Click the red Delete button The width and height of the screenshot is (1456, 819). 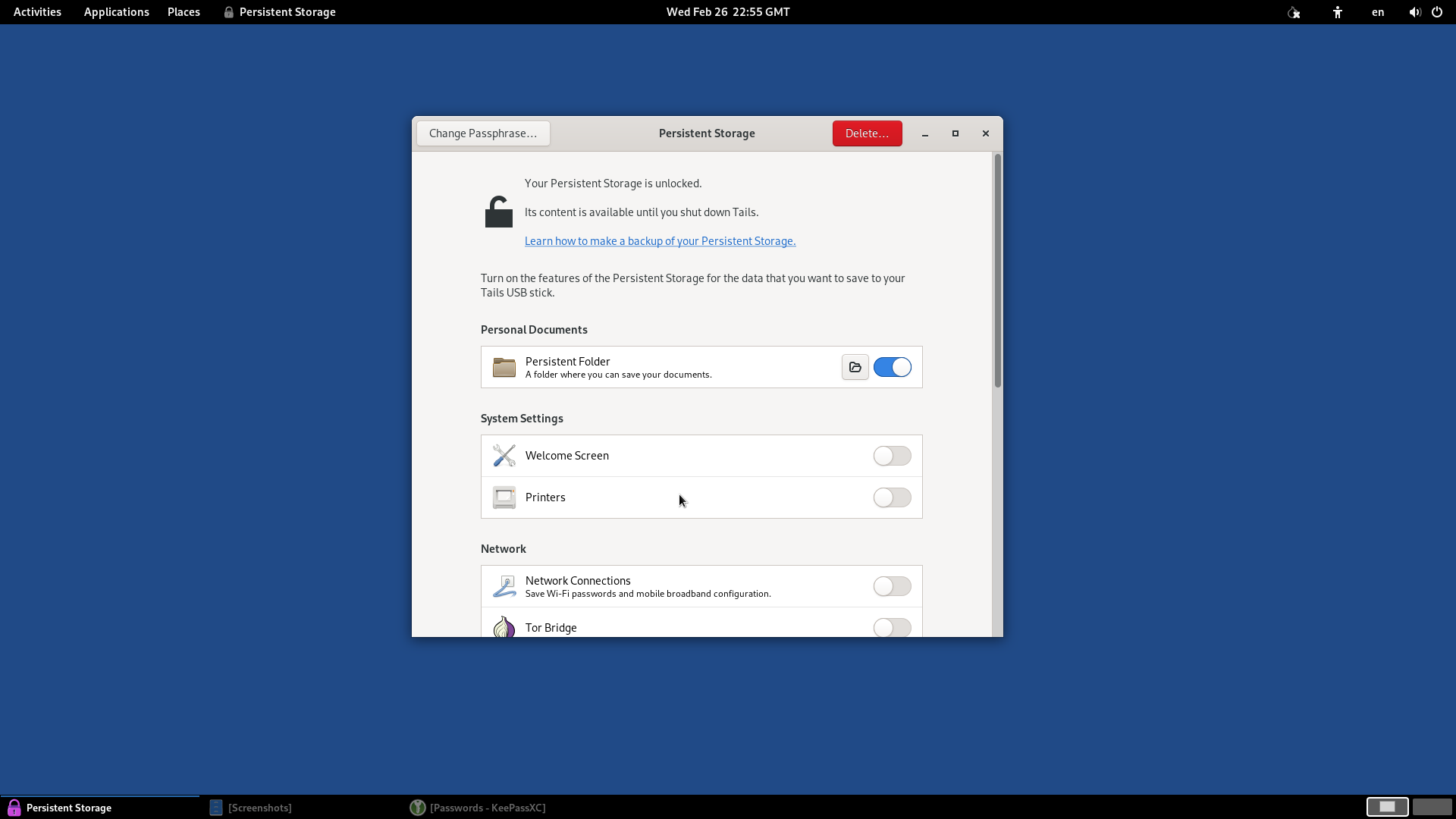[867, 133]
